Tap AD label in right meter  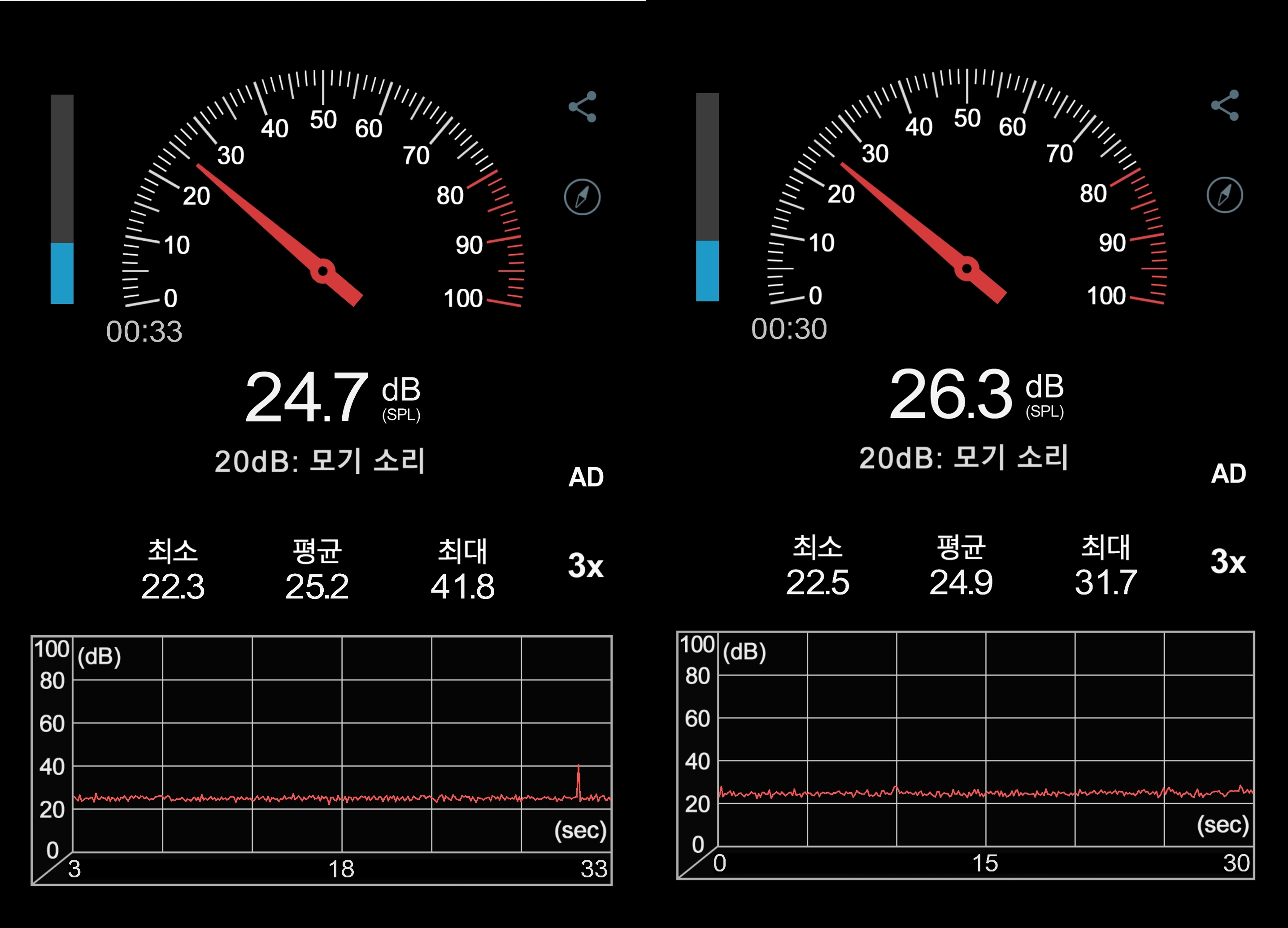point(1228,474)
